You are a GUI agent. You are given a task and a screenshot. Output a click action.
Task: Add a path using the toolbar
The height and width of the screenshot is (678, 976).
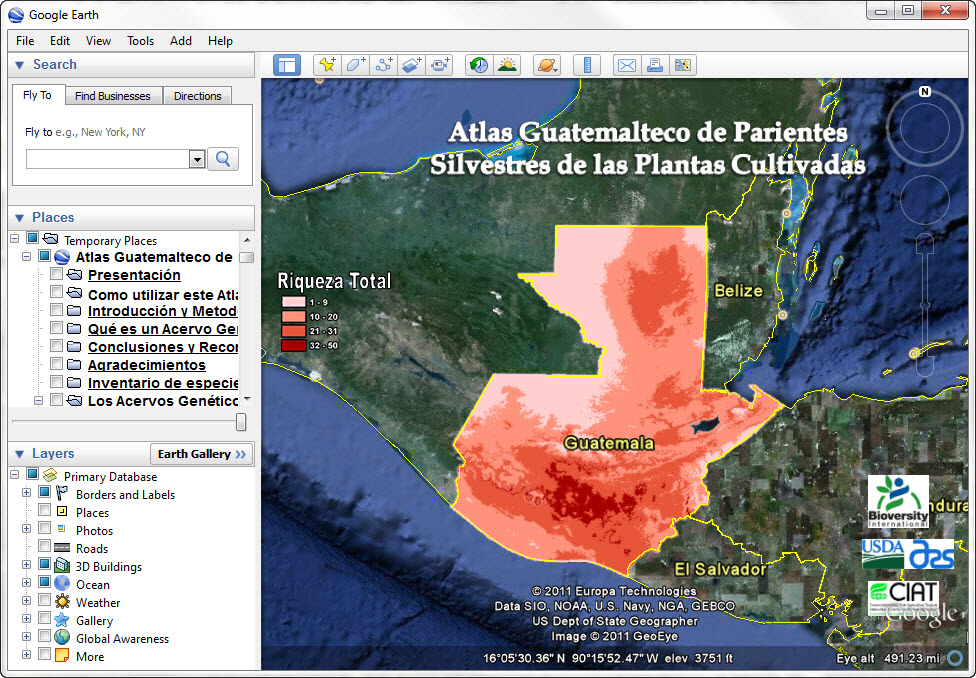(x=383, y=65)
